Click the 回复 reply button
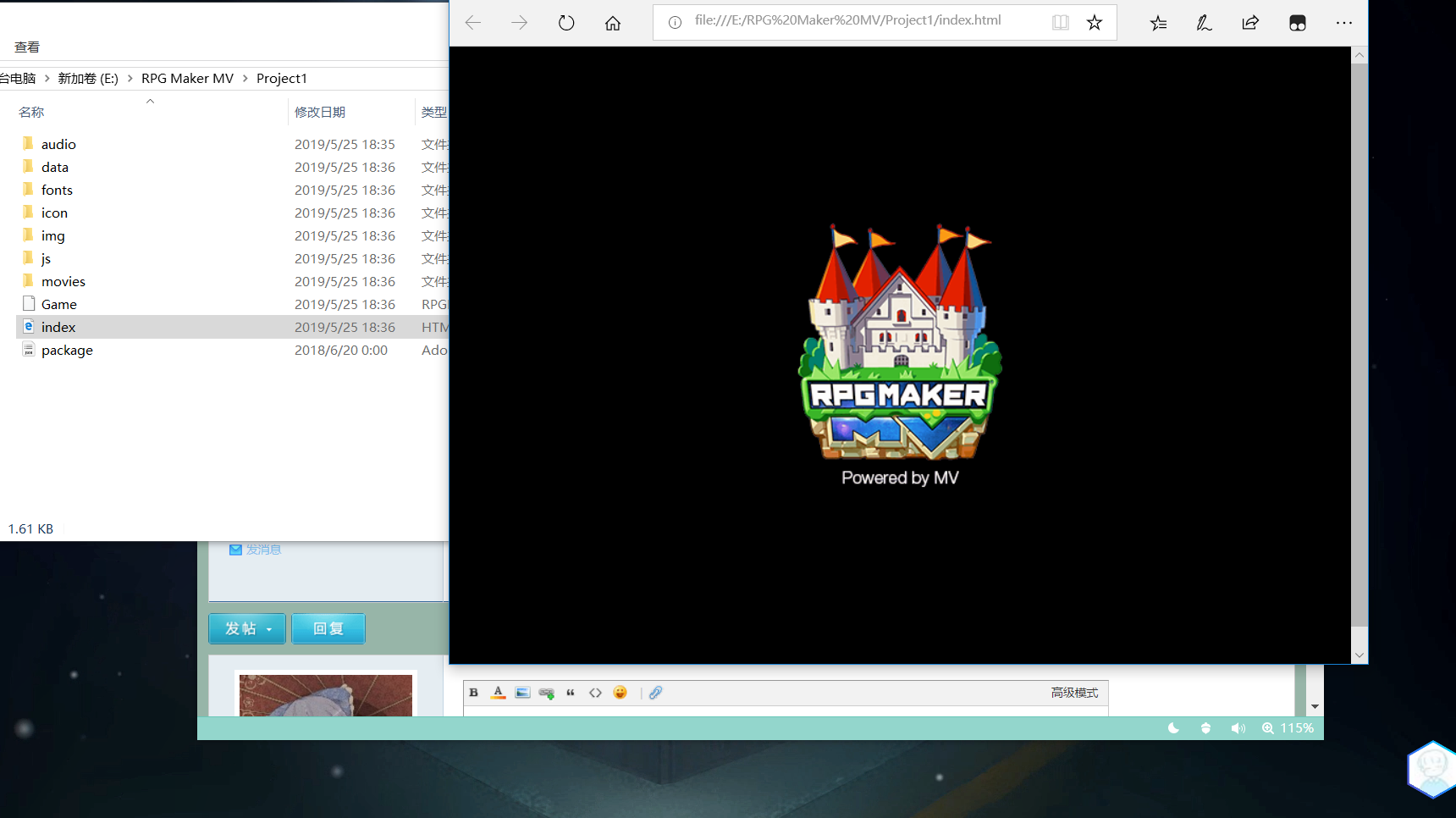 point(328,628)
